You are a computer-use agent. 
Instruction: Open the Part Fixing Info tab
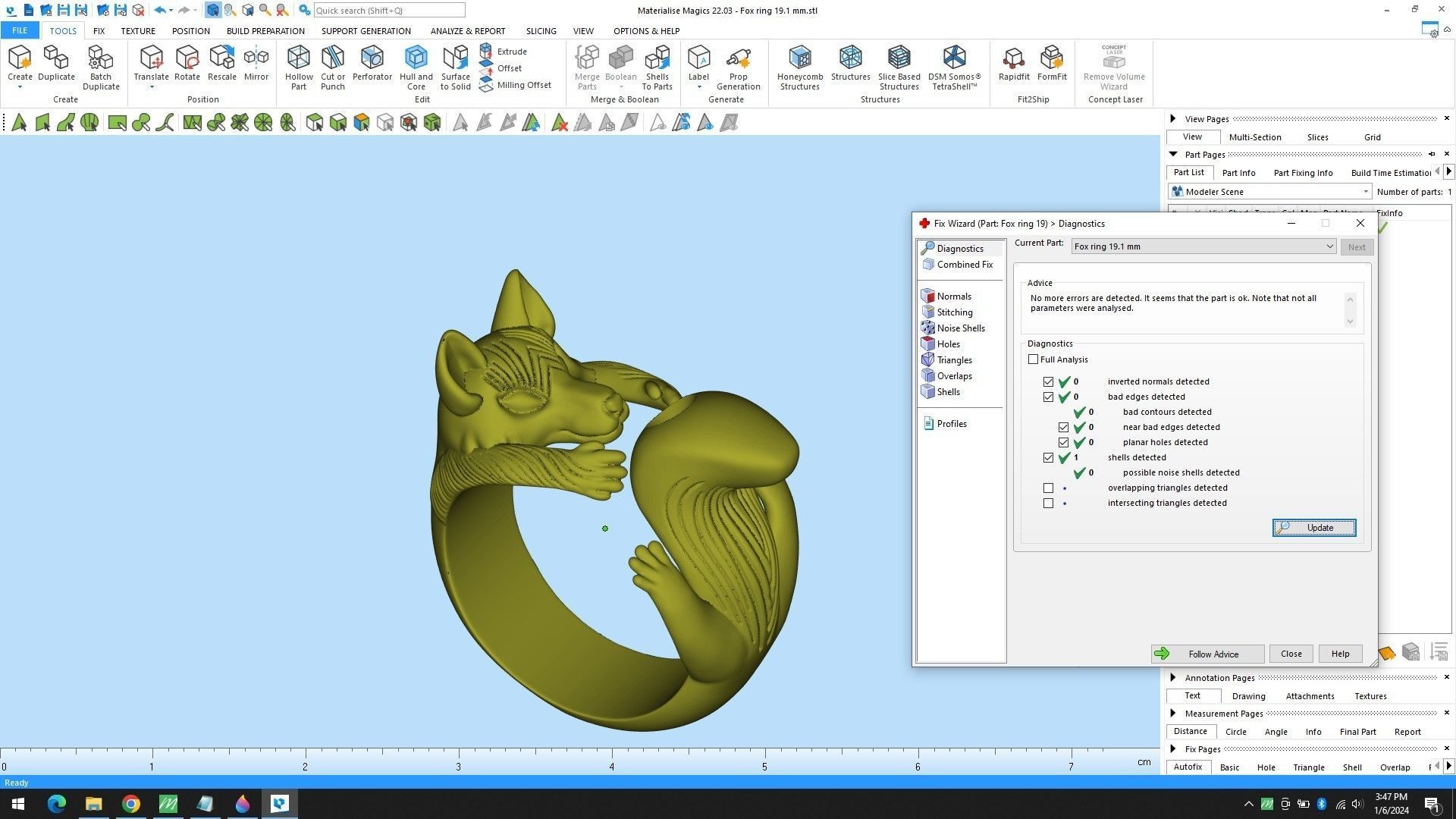tap(1303, 173)
